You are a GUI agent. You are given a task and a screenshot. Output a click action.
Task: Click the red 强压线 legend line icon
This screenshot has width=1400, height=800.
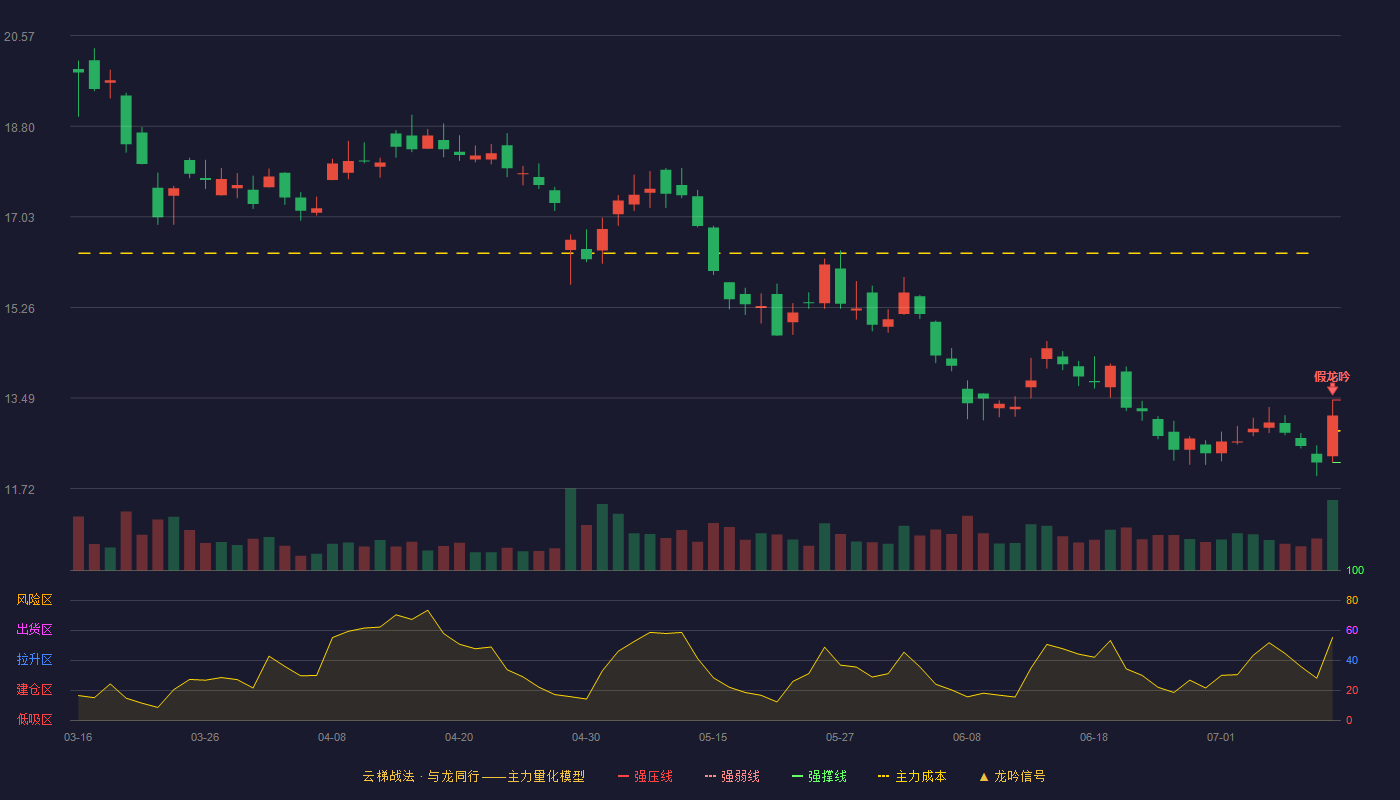[x=624, y=776]
